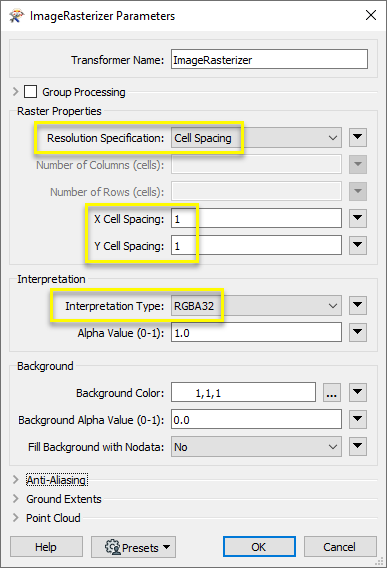The height and width of the screenshot is (568, 387).
Task: Click the Help button
Action: pyautogui.click(x=46, y=547)
